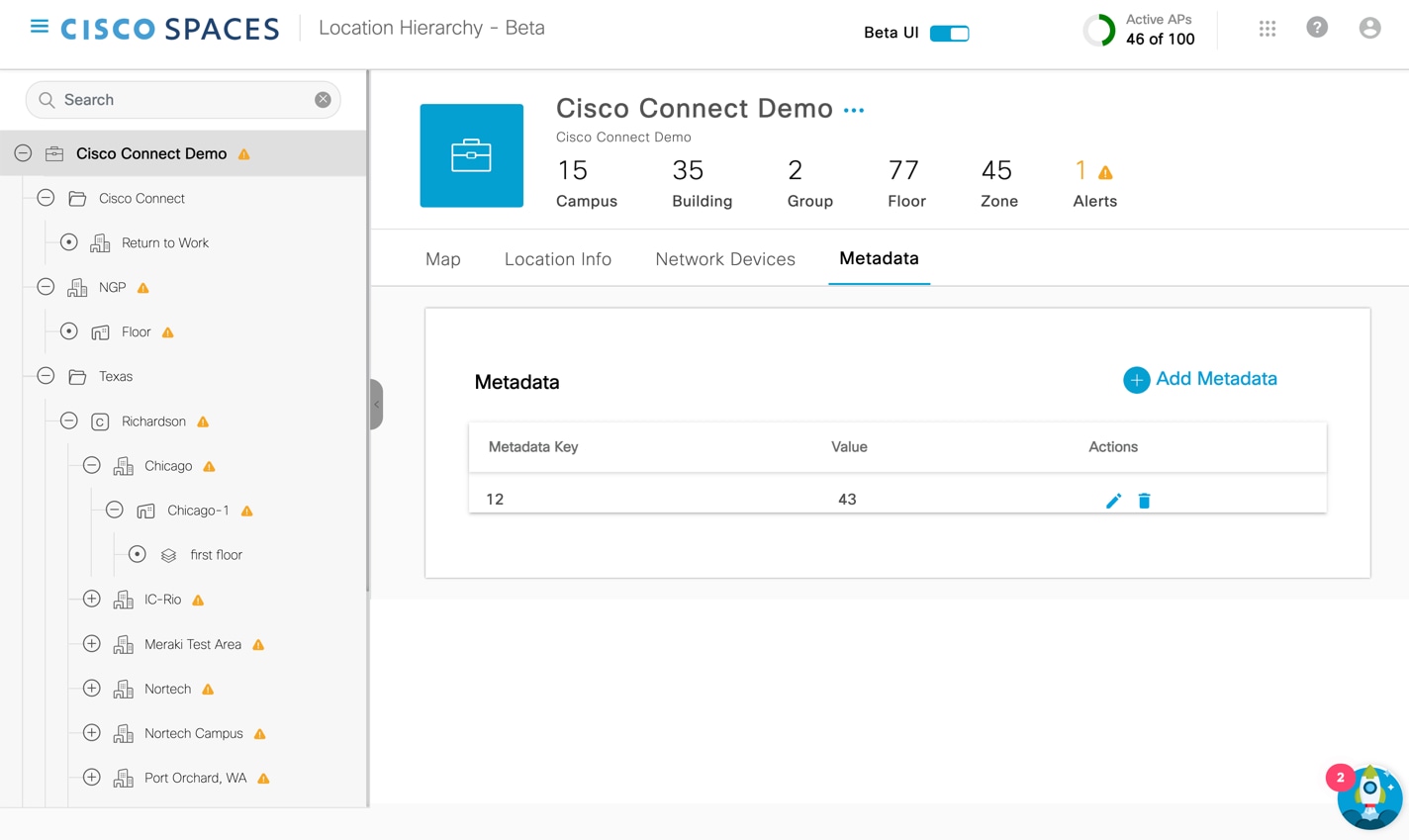This screenshot has height=840, width=1409.
Task: Click the warning icon beside Nortech Campus
Action: [259, 734]
